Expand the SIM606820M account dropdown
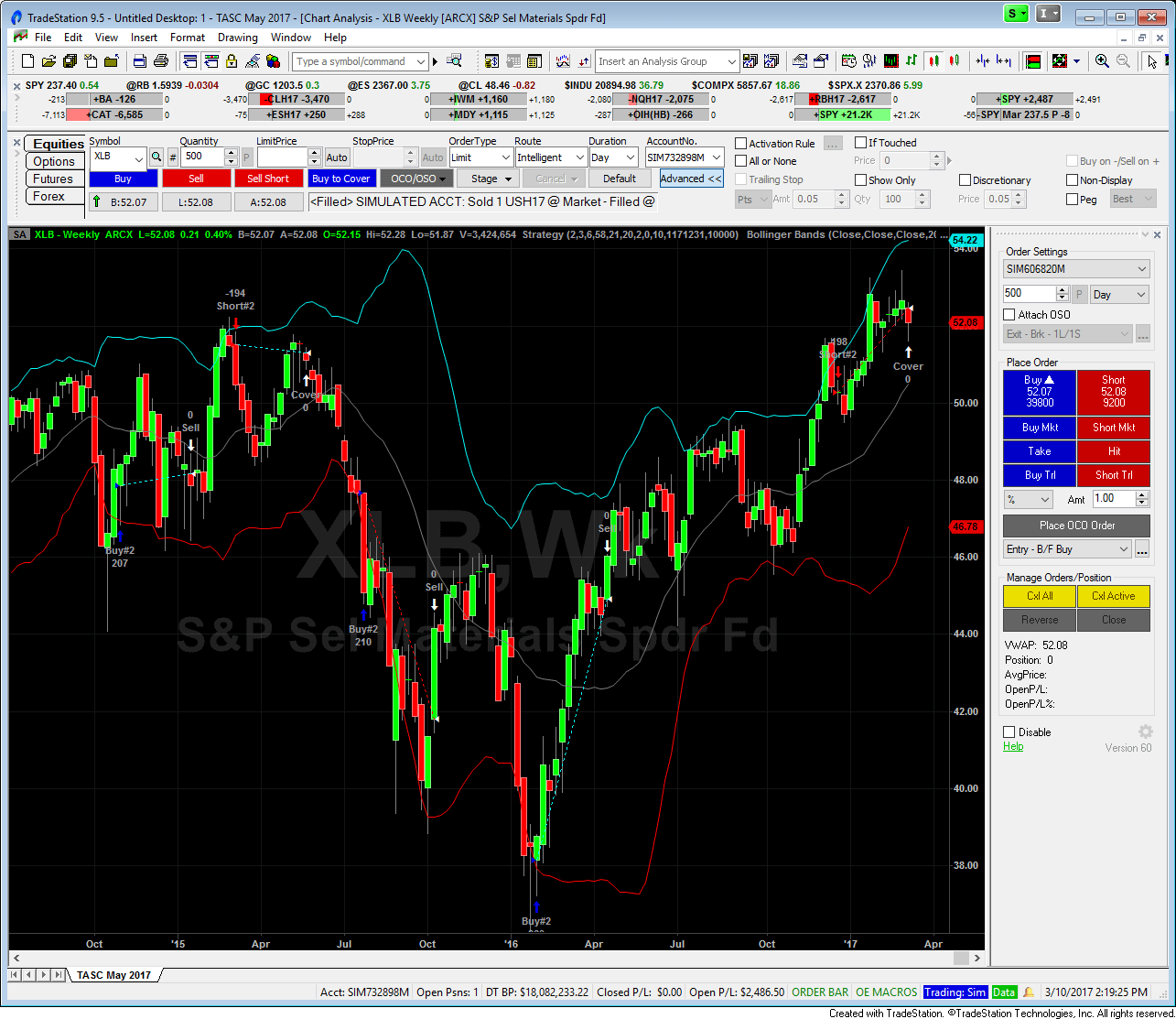The height and width of the screenshot is (1019, 1176). [1141, 269]
